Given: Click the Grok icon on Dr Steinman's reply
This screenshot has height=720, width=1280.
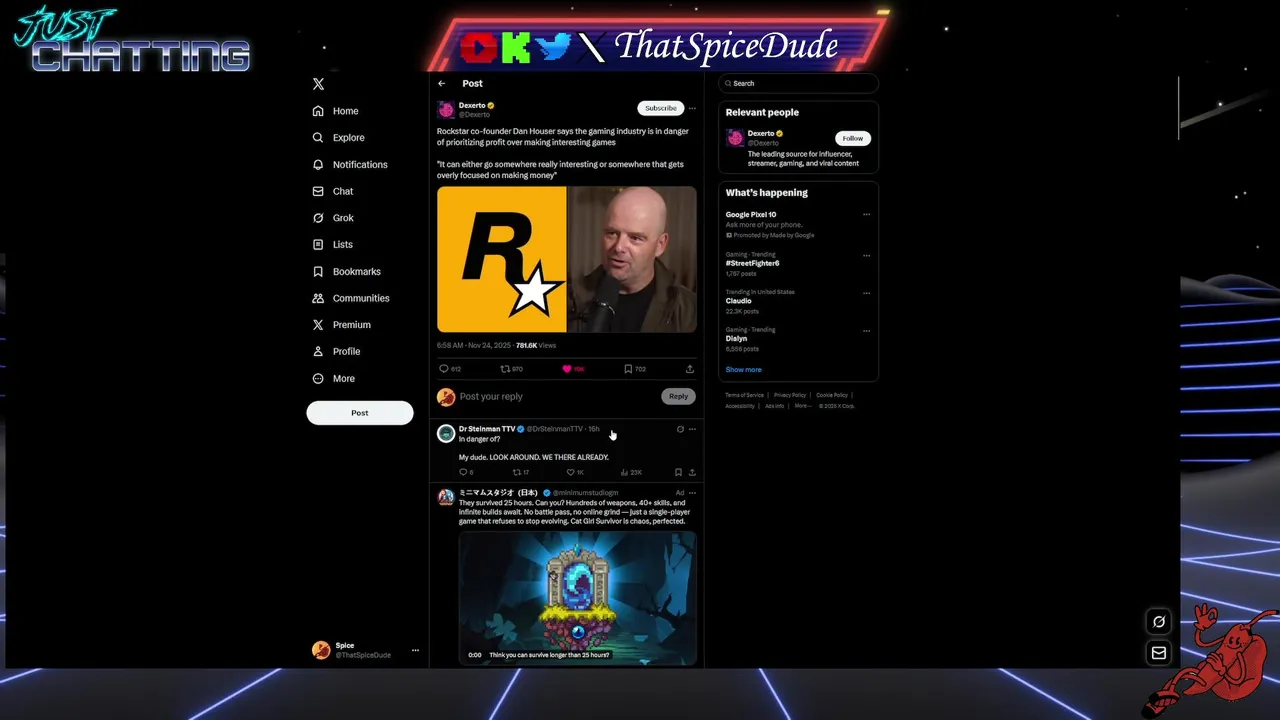Looking at the screenshot, I should point(680,429).
